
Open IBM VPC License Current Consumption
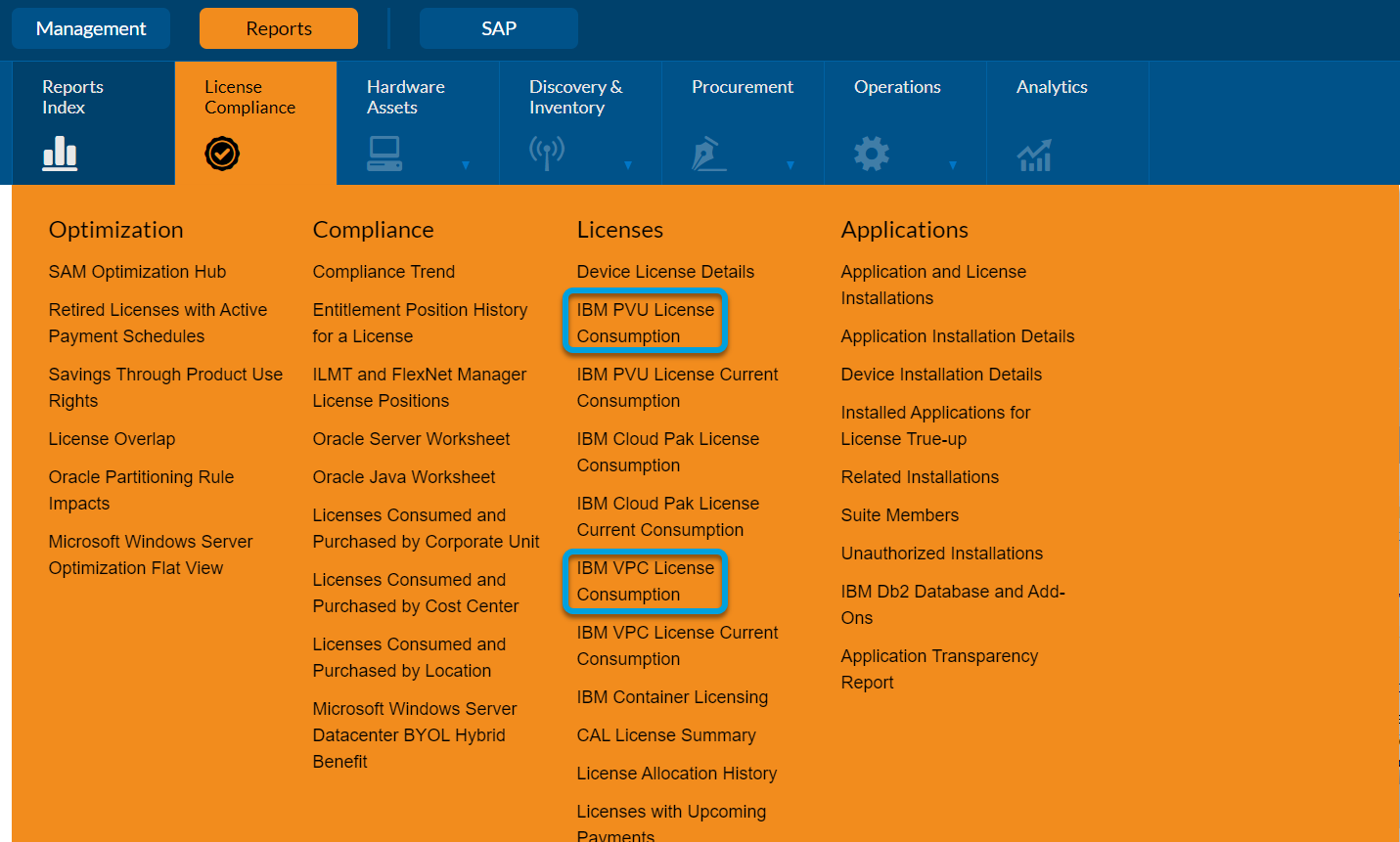[x=677, y=645]
